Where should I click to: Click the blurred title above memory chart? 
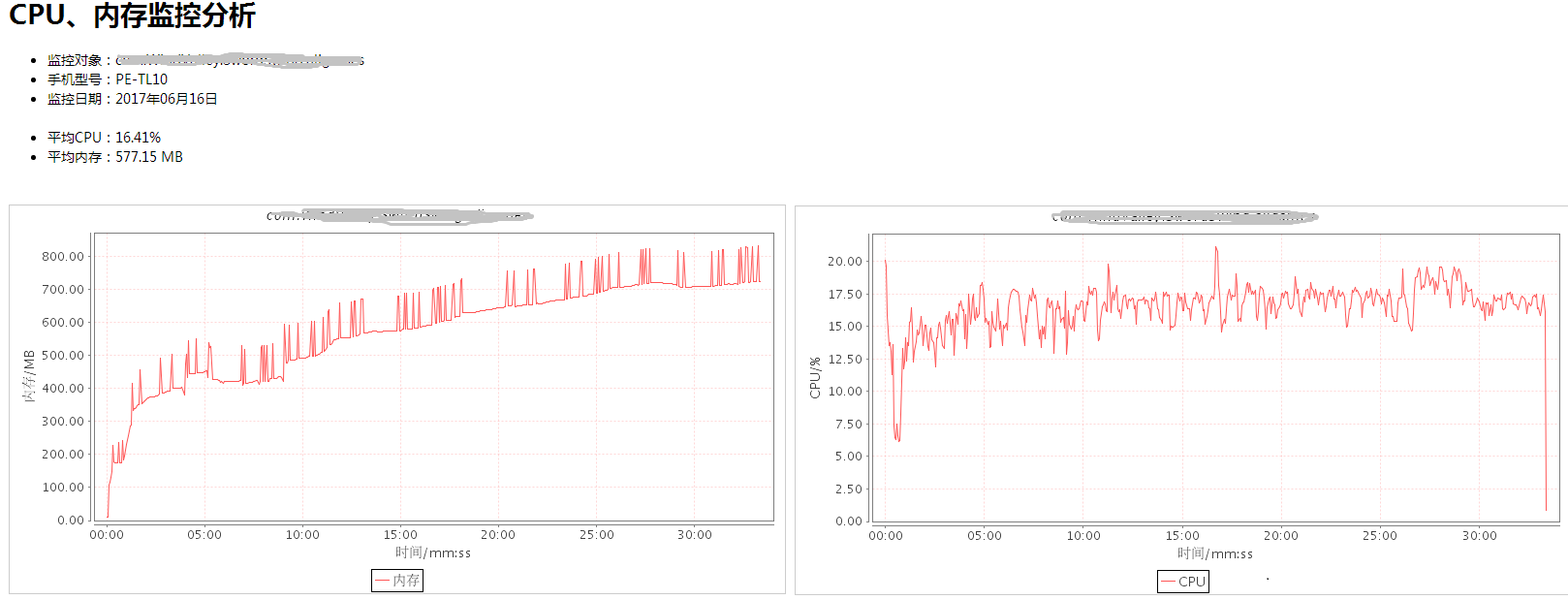399,215
